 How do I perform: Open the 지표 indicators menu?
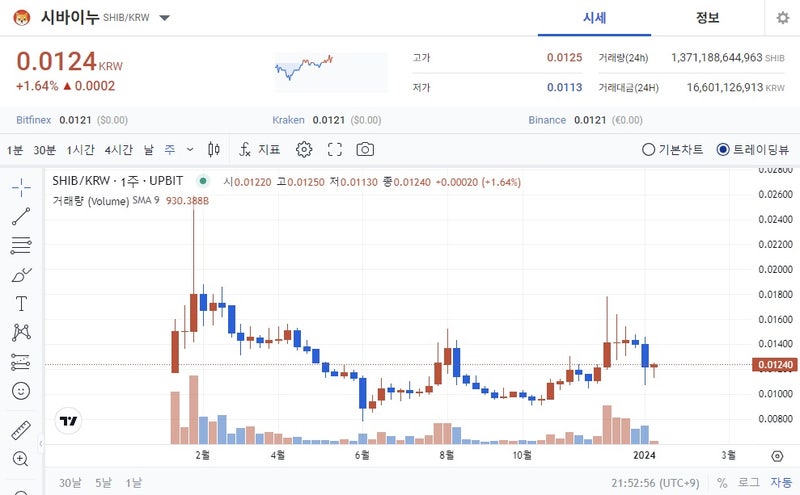tap(260, 150)
